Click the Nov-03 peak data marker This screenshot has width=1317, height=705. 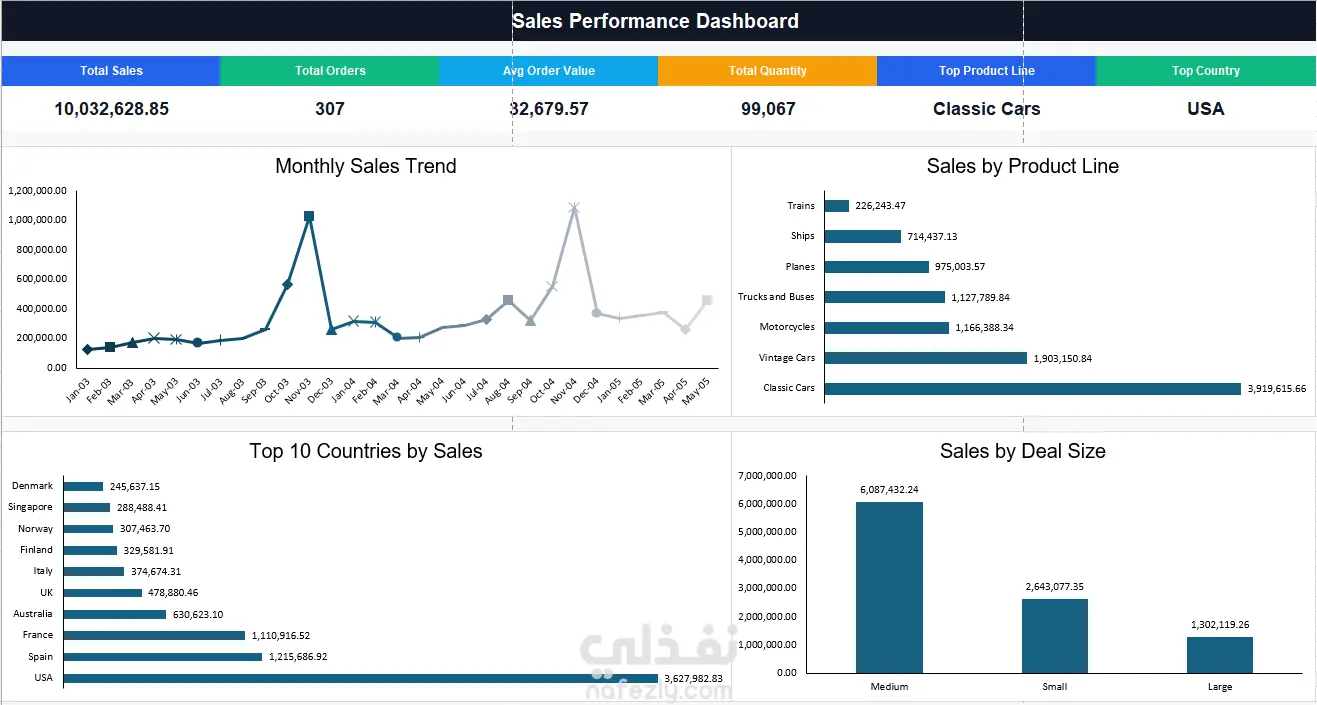[309, 216]
